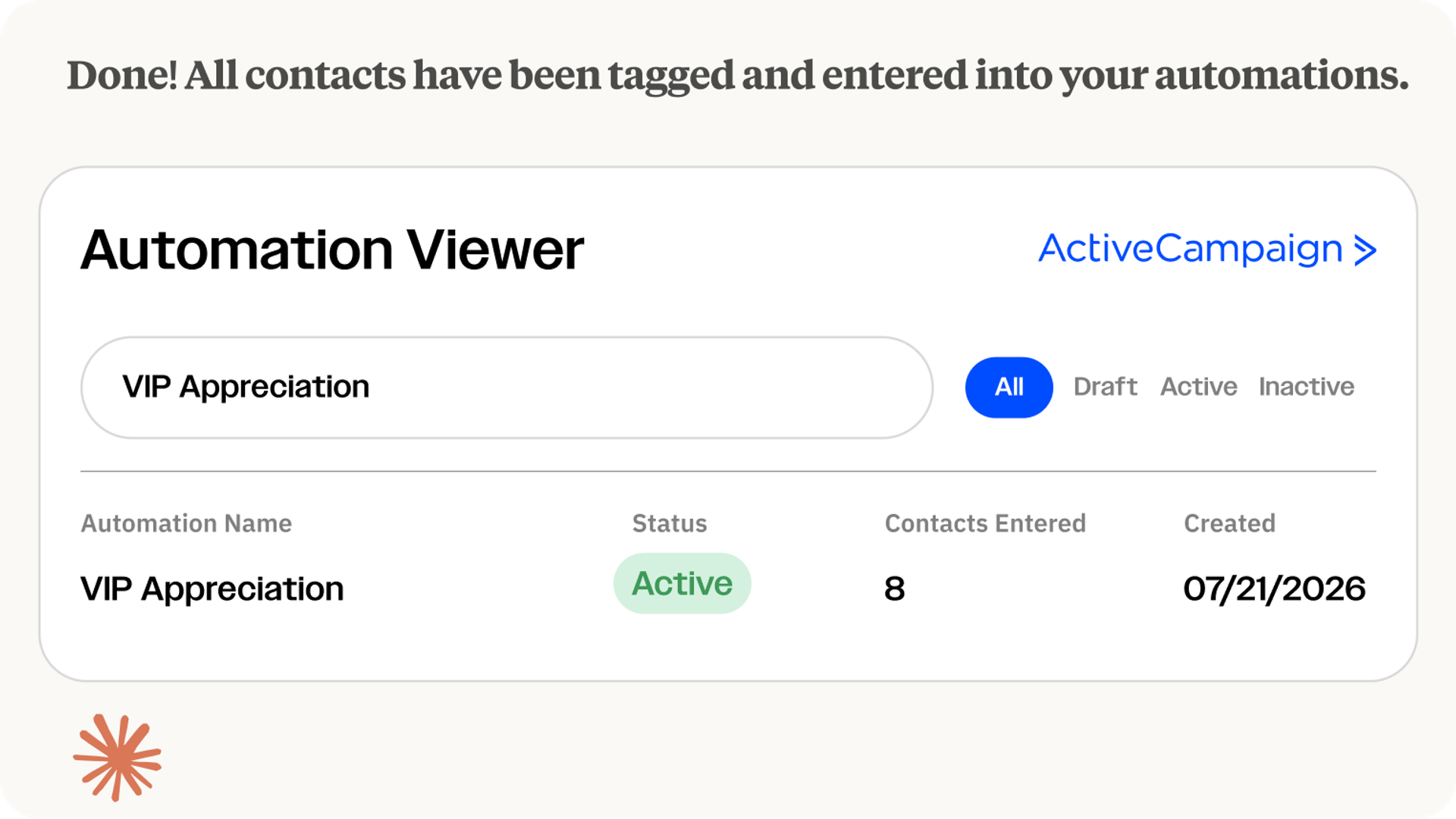Click the contacts entered count 8
The image size is (1456, 819).
(895, 588)
